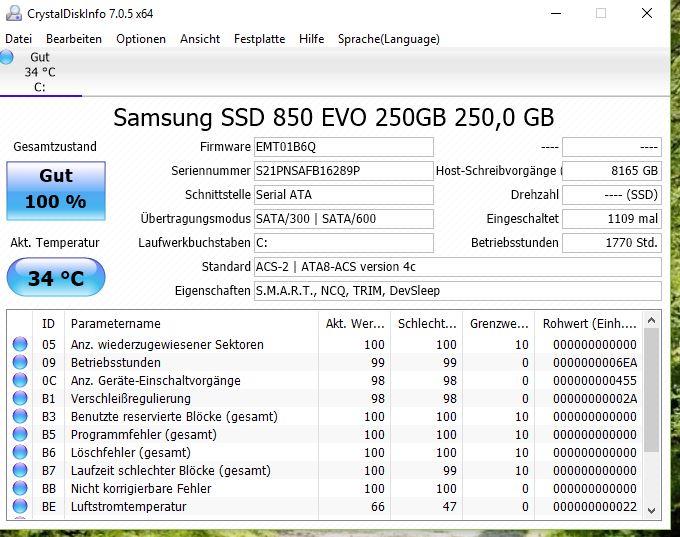
Task: Select row Luftstromtemperatur
Action: pos(325,506)
